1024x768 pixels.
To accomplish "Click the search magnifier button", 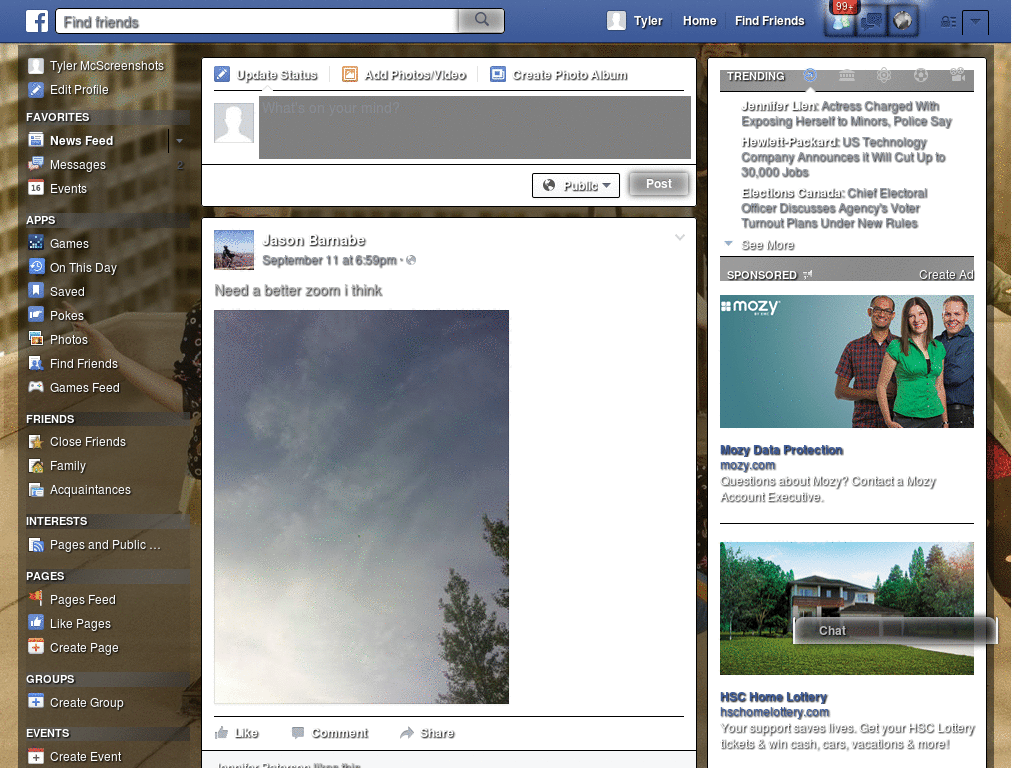I will 481,20.
